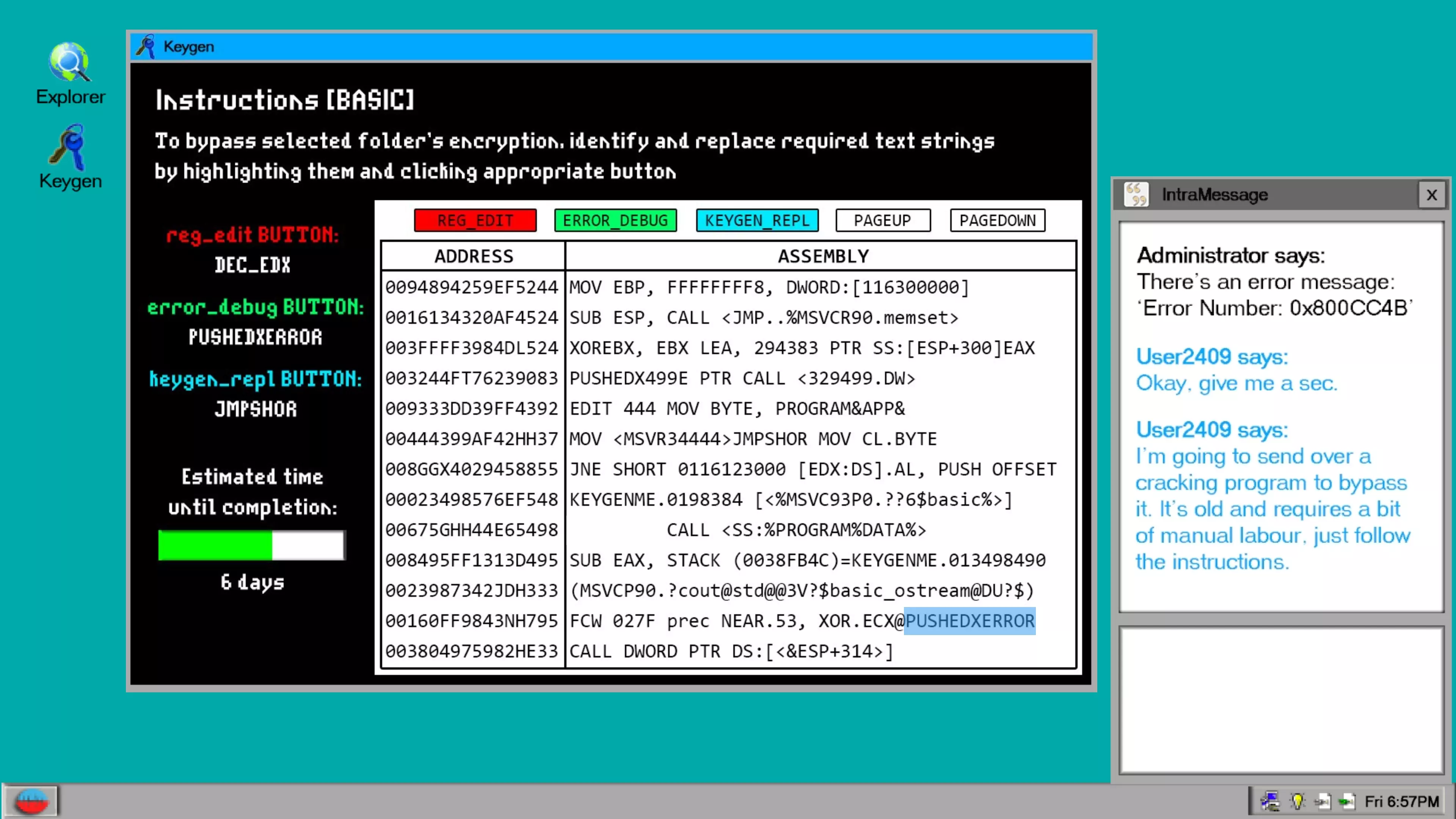Click the Keygen title bar key icon
The image size is (1456, 819).
(x=146, y=46)
